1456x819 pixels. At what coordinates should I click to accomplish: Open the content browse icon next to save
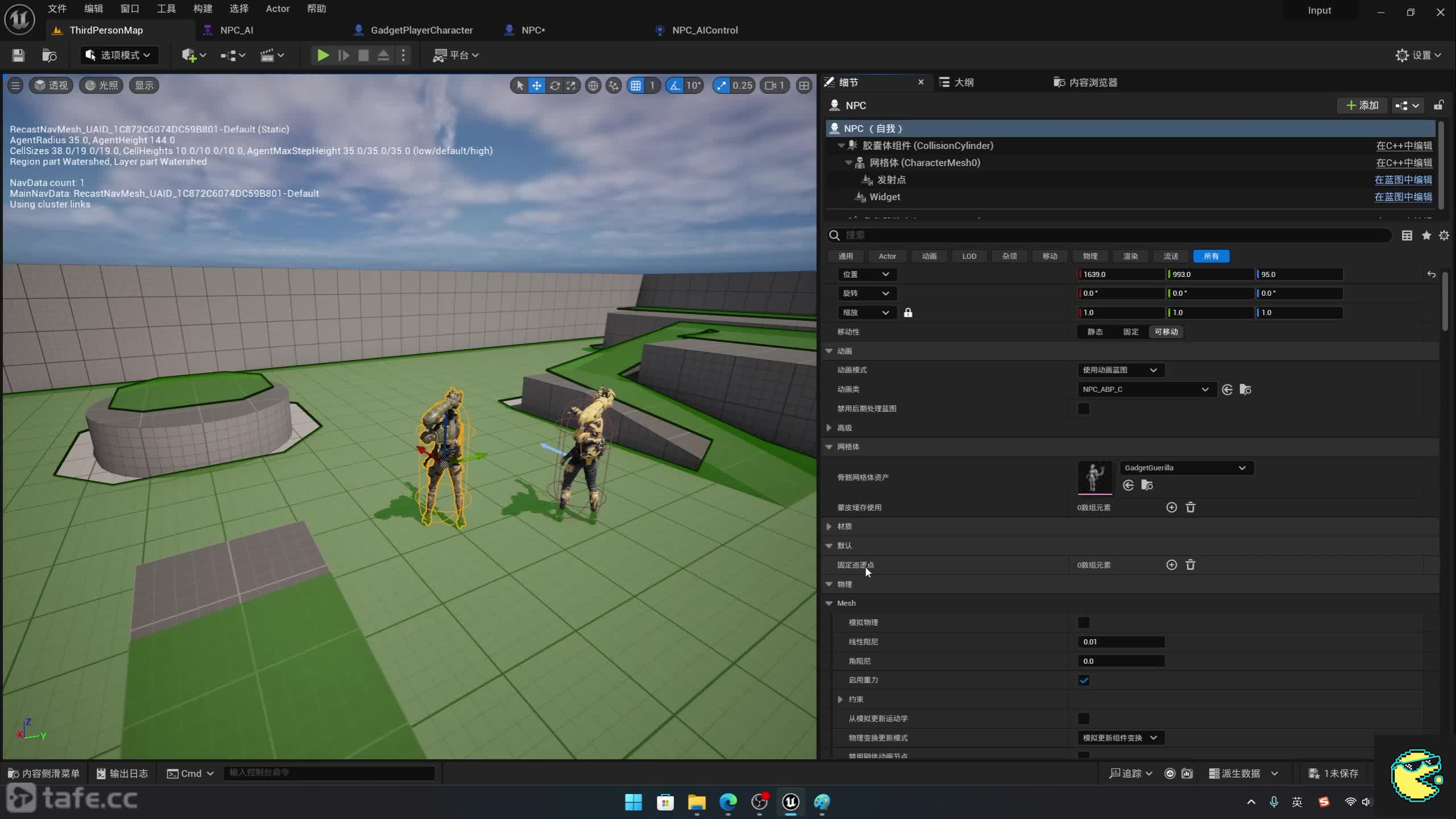(x=49, y=55)
